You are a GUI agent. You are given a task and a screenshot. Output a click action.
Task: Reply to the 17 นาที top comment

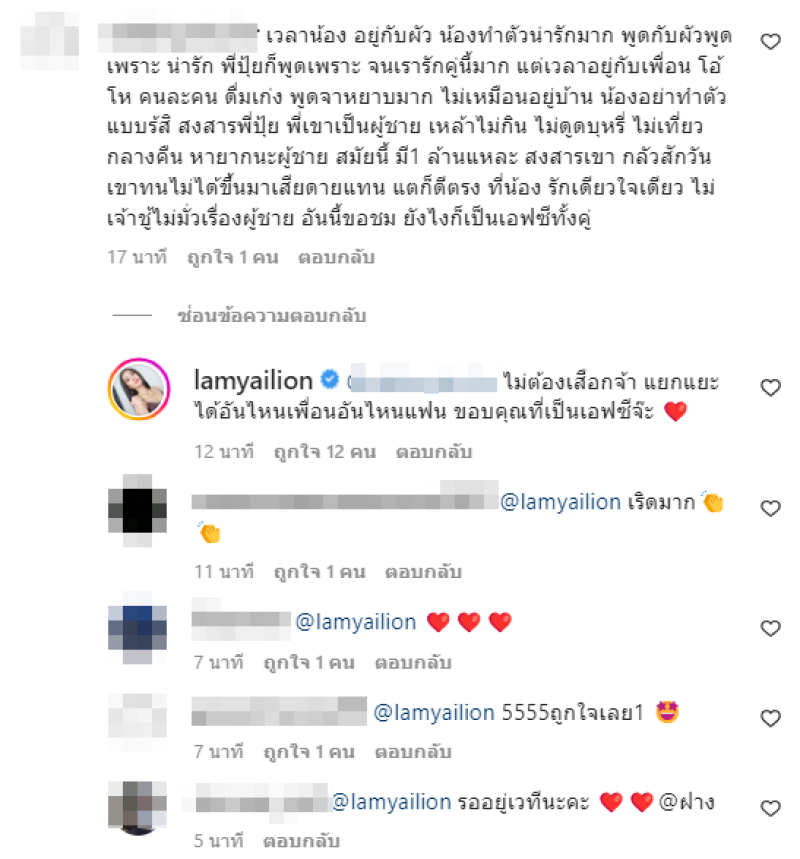(x=336, y=257)
